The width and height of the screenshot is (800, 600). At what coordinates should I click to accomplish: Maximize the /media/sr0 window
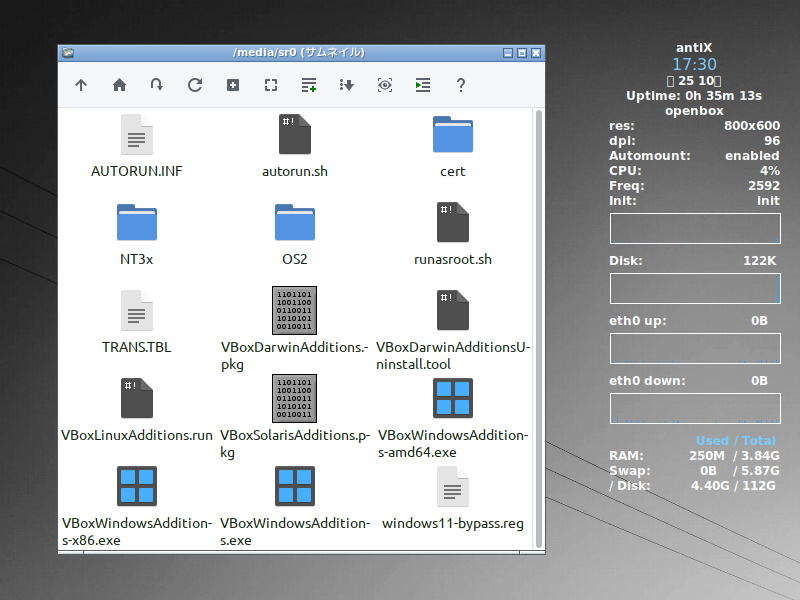tap(522, 53)
